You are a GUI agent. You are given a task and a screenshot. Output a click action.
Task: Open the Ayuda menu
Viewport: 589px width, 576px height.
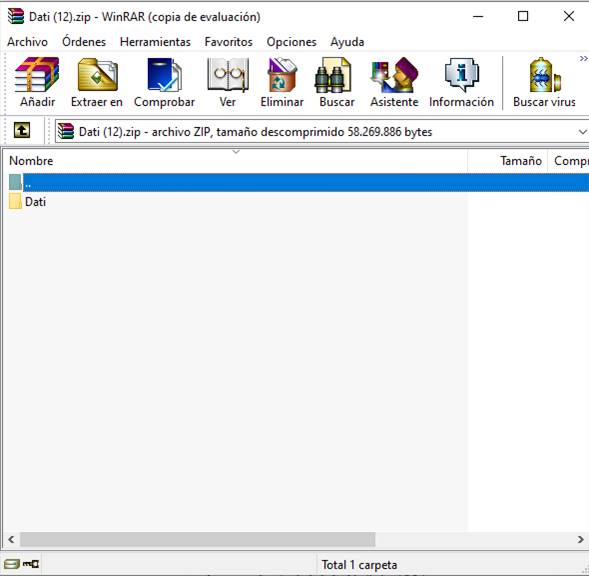pos(347,42)
